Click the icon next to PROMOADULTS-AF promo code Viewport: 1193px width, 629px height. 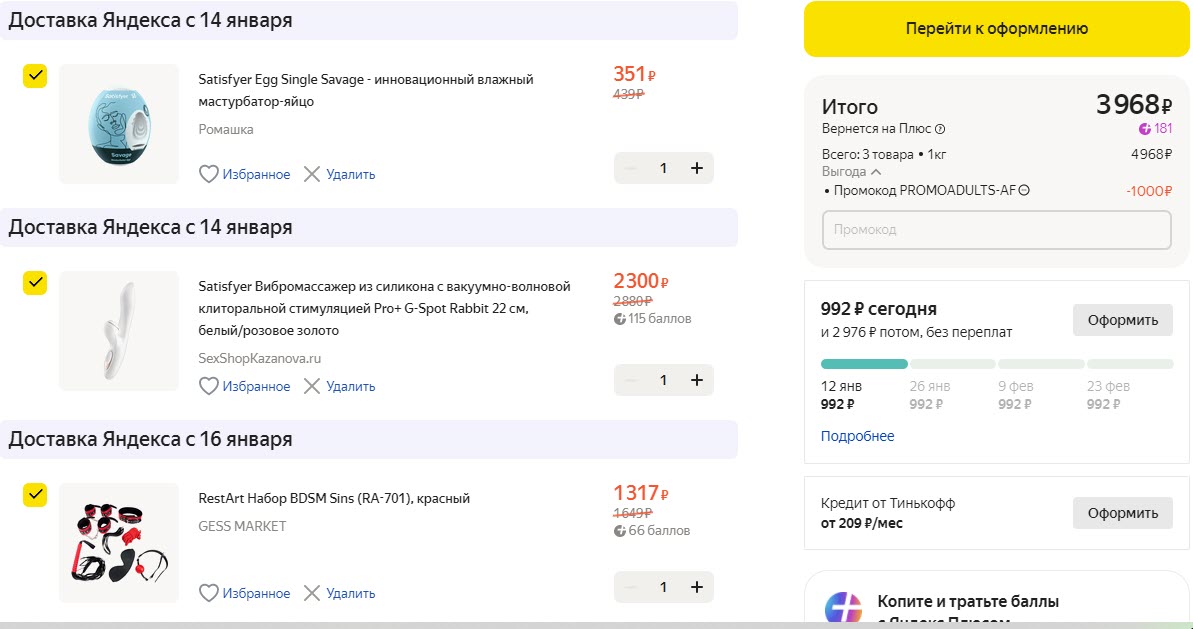[x=1024, y=190]
